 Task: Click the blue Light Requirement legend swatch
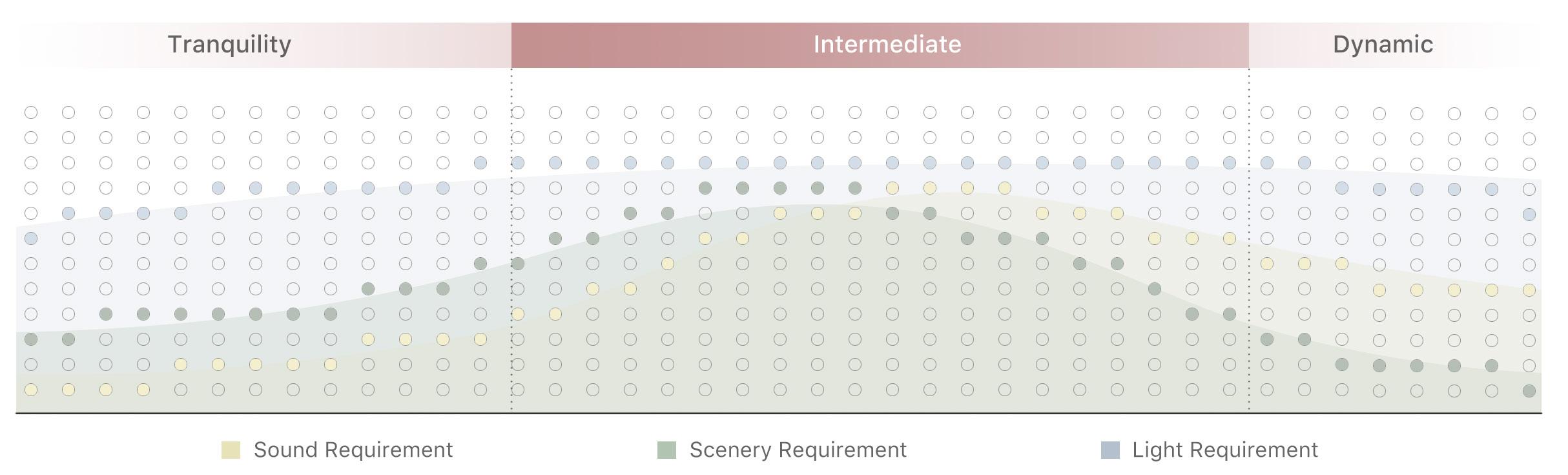pos(1109,450)
